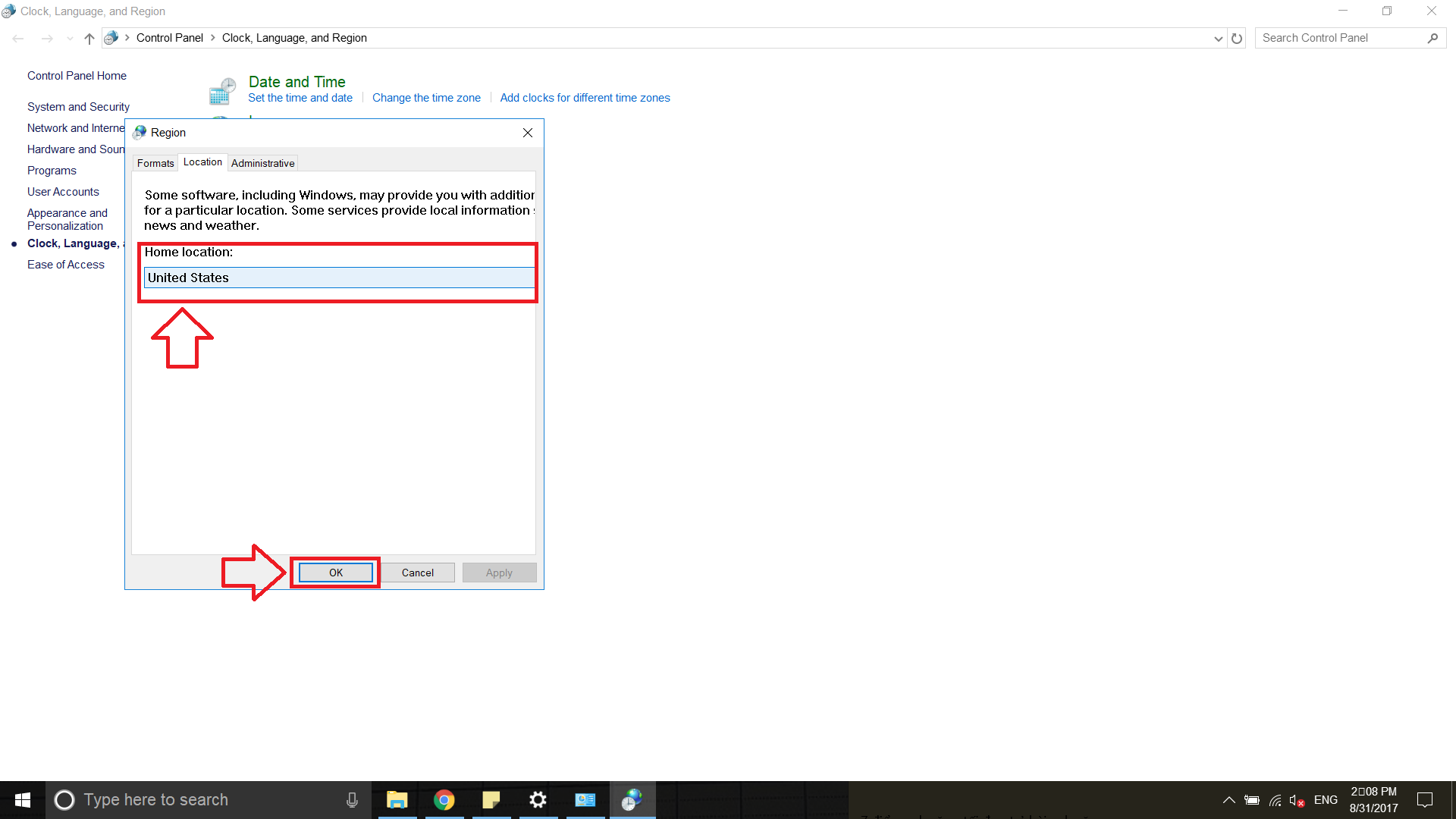The image size is (1456, 819).
Task: Click the Date and Time calendar icon
Action: point(222,91)
